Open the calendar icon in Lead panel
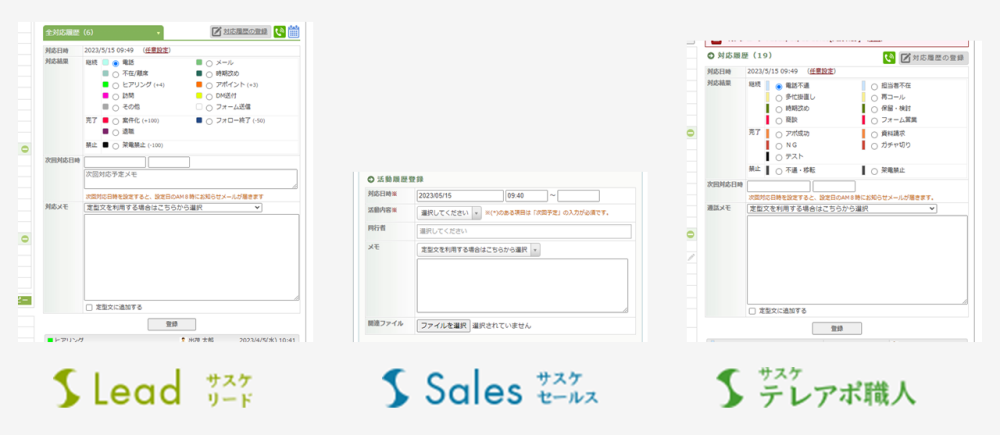 pos(294,32)
